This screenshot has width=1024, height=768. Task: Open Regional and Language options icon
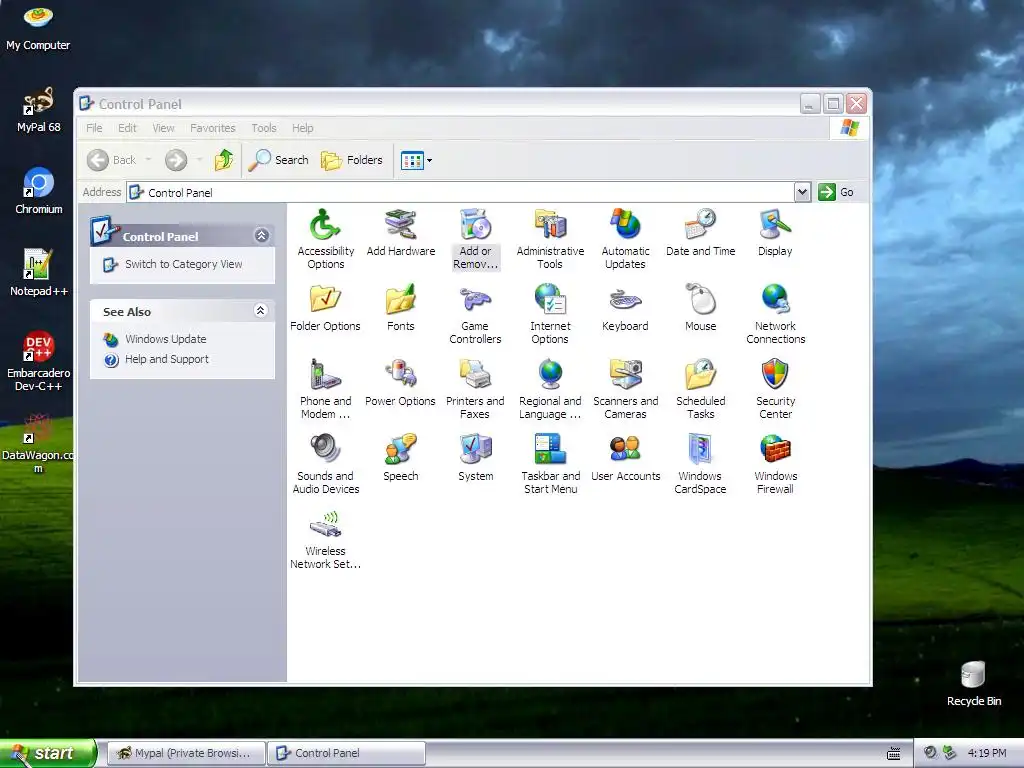pos(550,389)
